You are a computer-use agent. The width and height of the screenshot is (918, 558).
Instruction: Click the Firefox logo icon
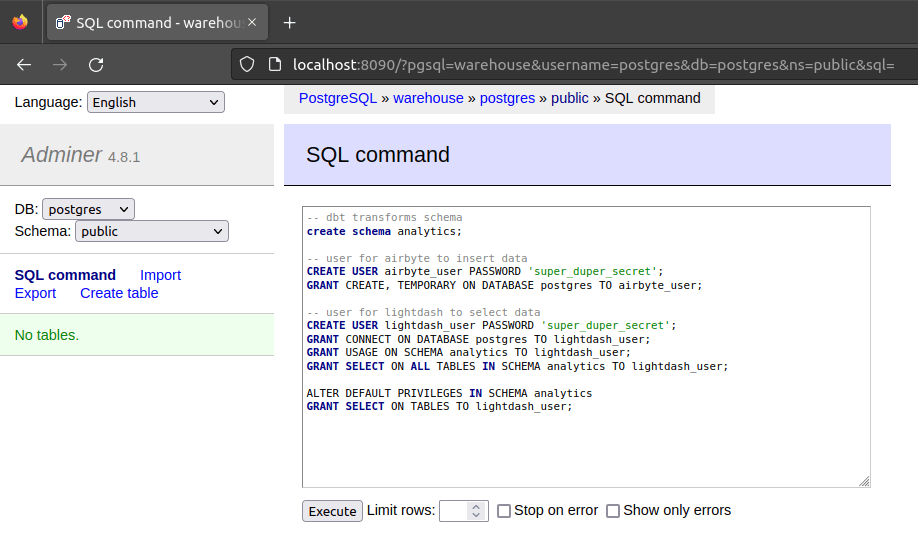click(x=20, y=22)
